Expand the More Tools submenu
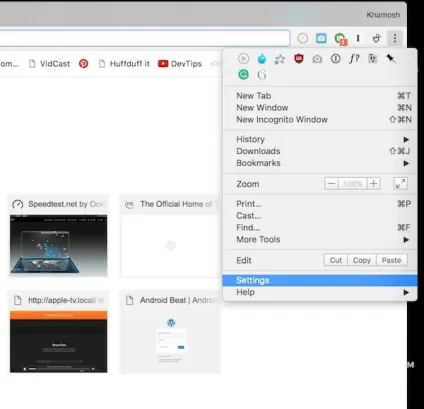 point(320,240)
